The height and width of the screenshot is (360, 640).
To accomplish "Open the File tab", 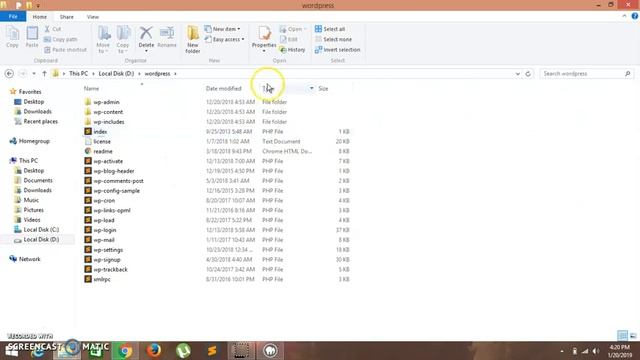I will [13, 17].
